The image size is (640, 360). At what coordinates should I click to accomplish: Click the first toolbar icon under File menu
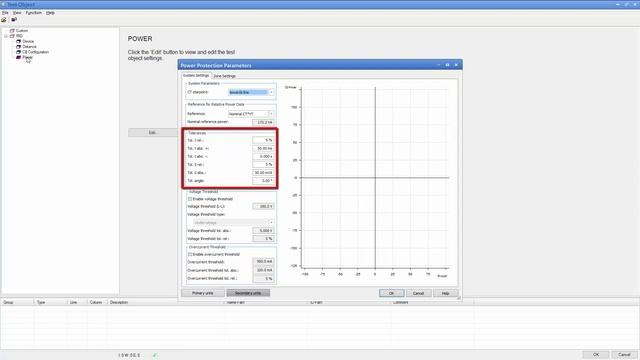(x=4, y=20)
